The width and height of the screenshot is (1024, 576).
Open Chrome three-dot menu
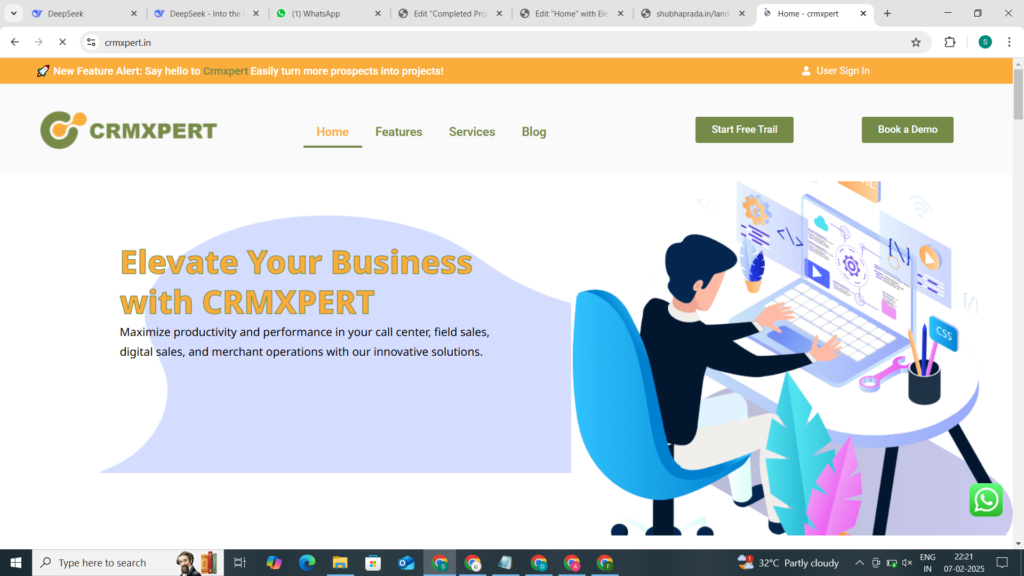click(x=1009, y=42)
